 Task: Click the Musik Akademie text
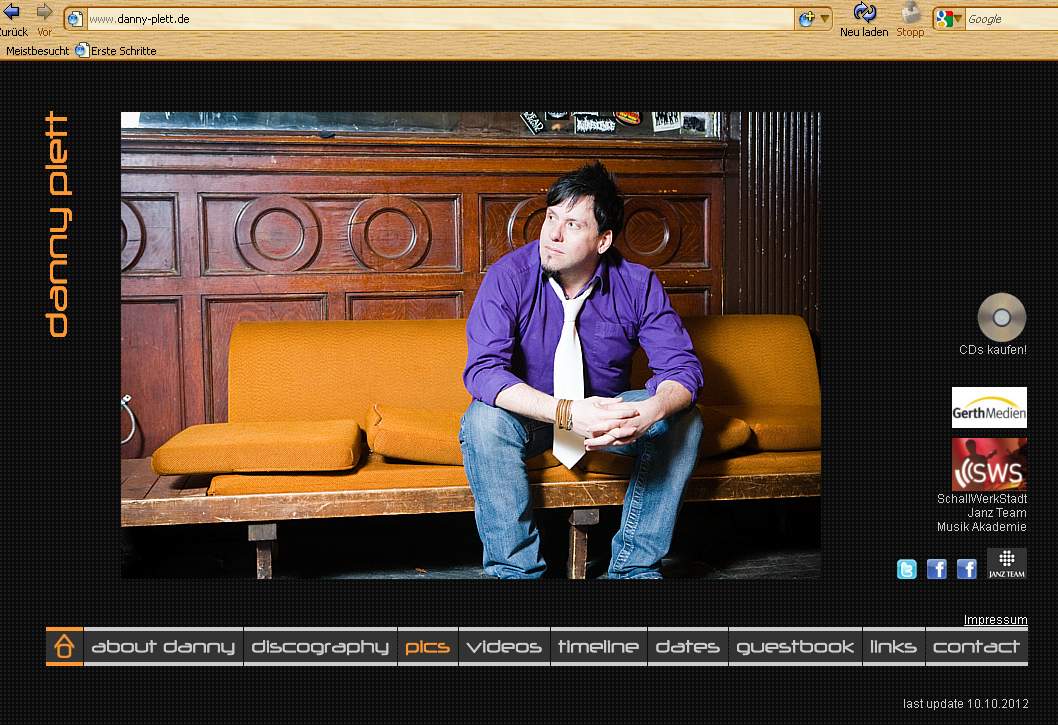982,527
